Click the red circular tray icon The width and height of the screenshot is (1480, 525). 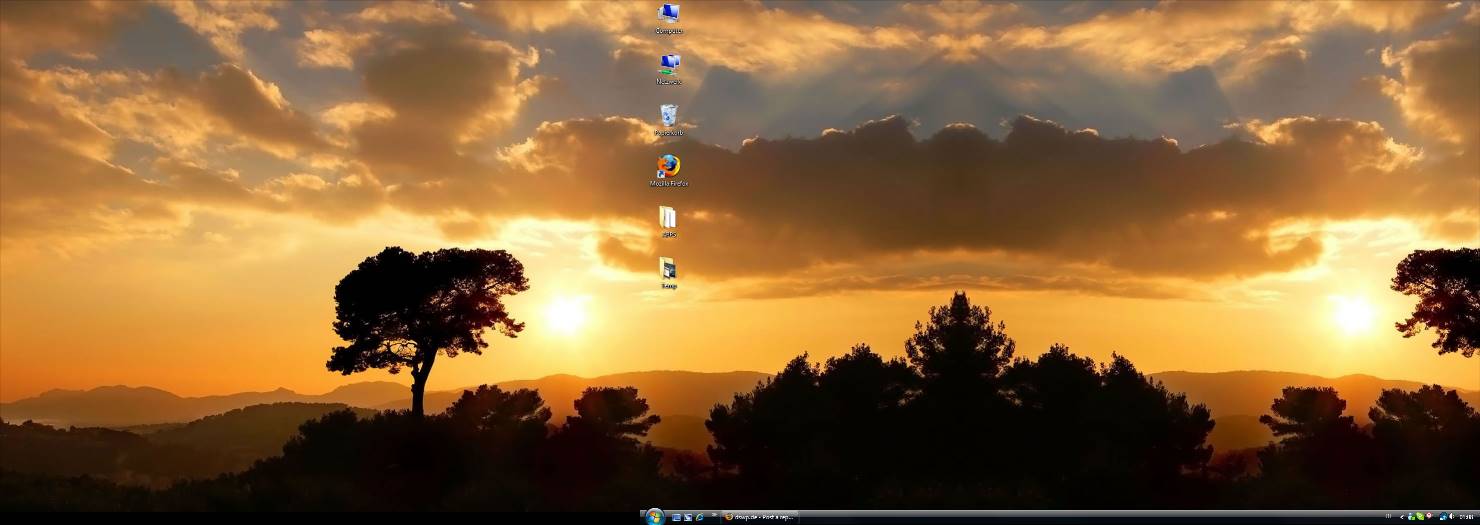coord(1429,517)
